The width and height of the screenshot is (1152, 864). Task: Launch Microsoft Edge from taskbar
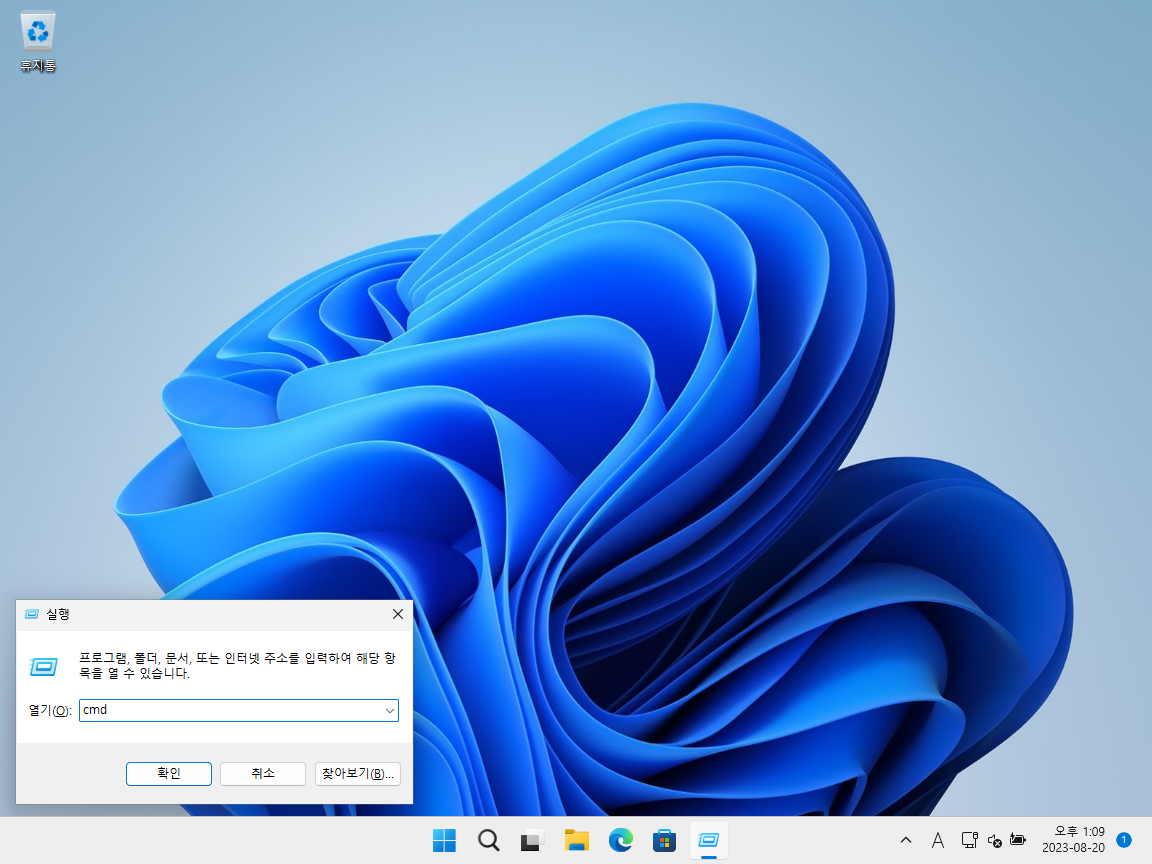(x=621, y=840)
